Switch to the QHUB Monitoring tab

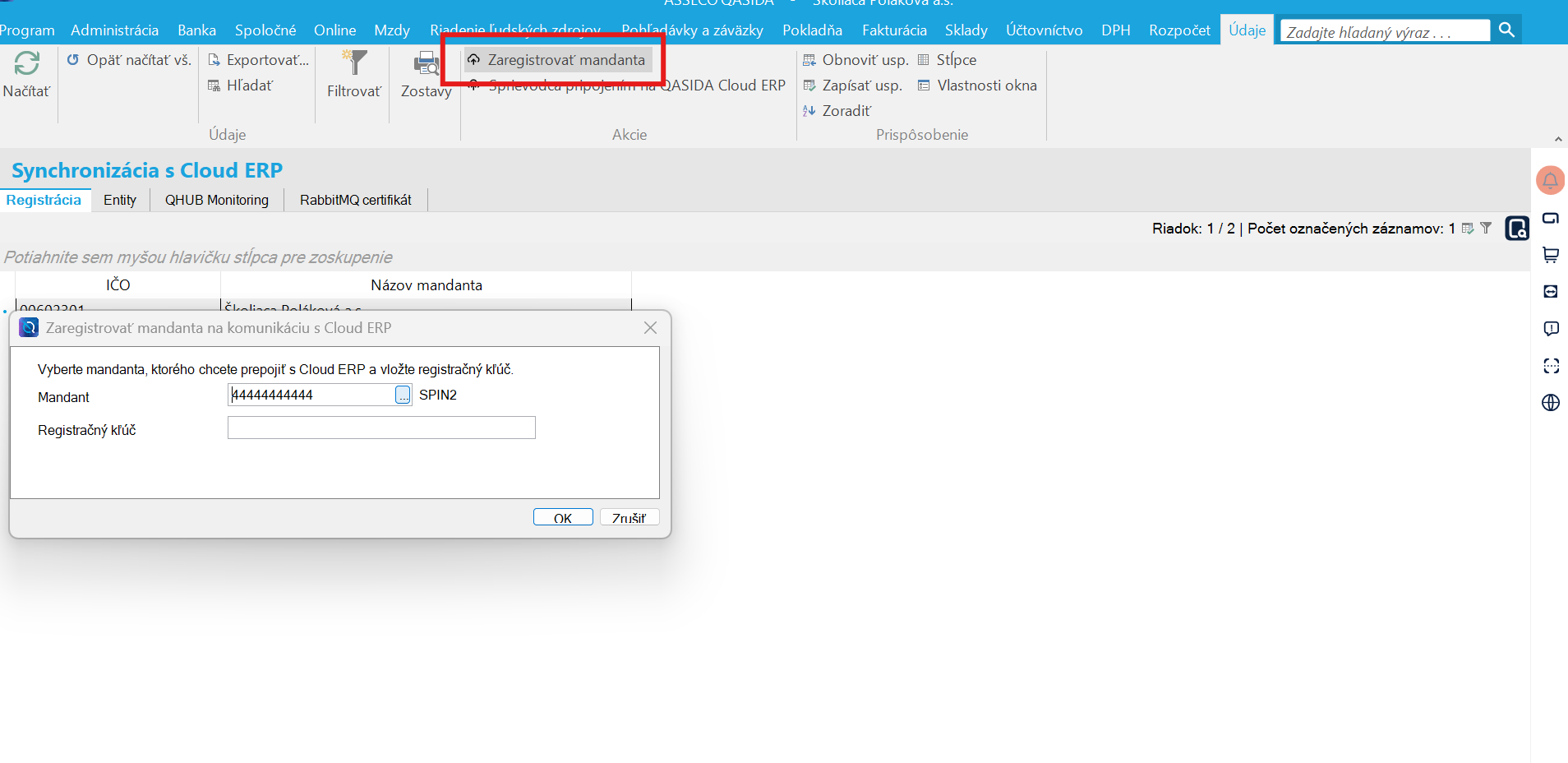(217, 200)
